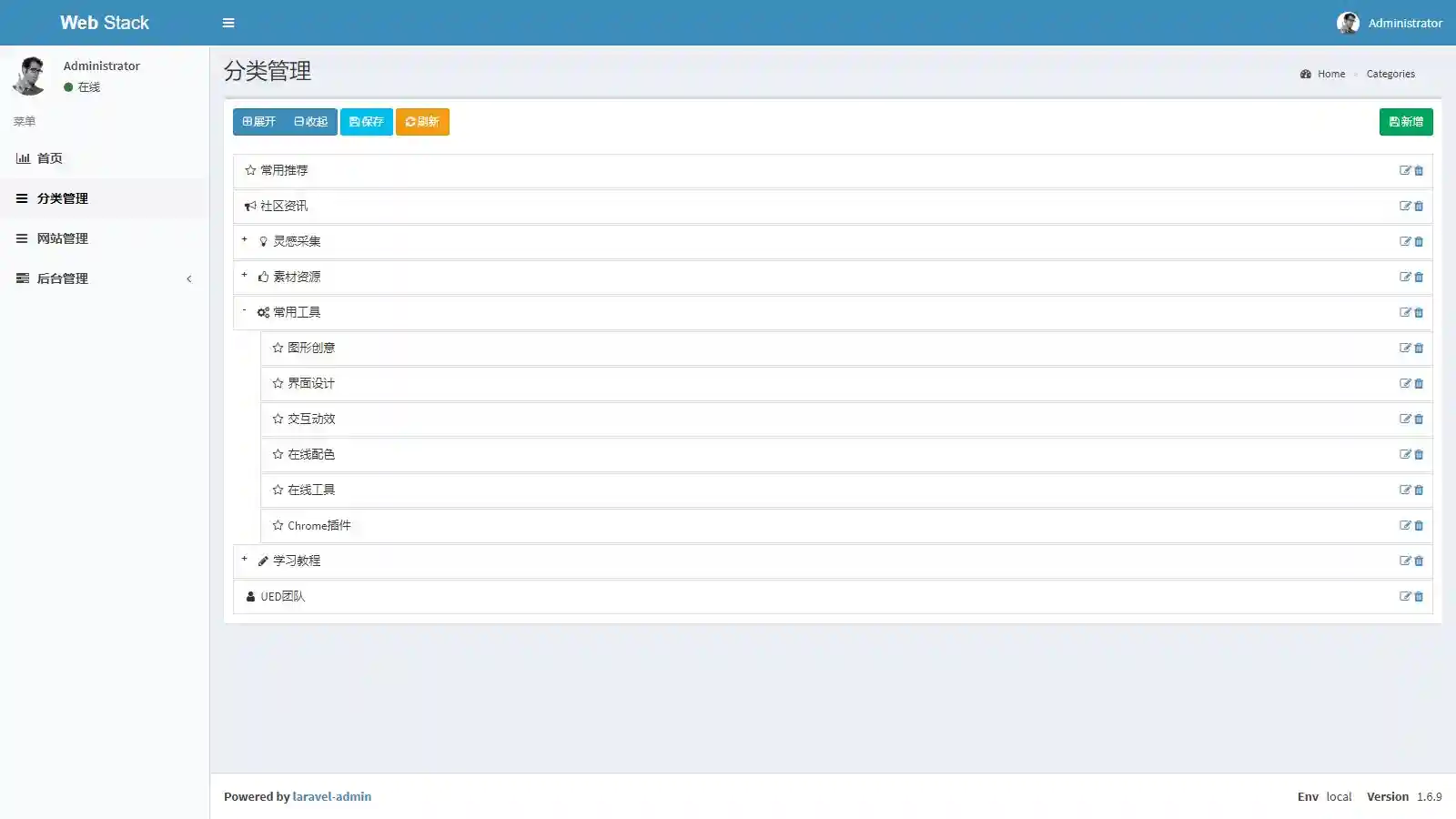Delete the 学习教程 category
This screenshot has height=819, width=1456.
point(1419,561)
